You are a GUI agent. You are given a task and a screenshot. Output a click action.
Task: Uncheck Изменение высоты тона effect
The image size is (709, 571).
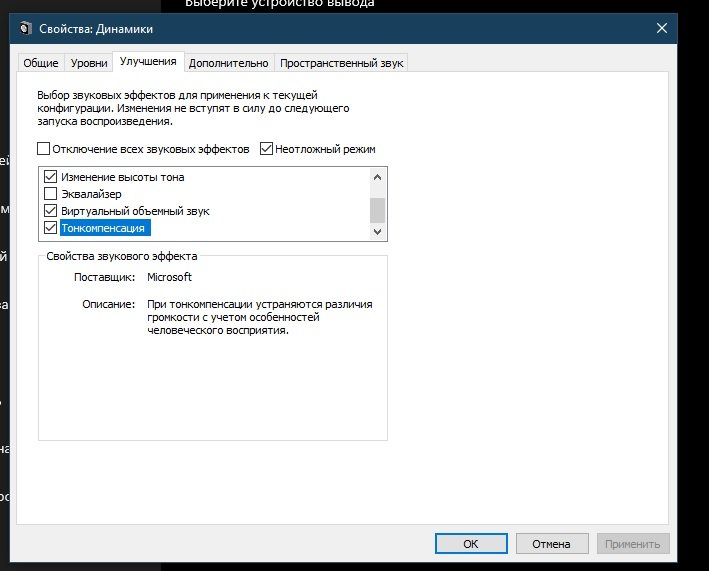click(x=51, y=177)
